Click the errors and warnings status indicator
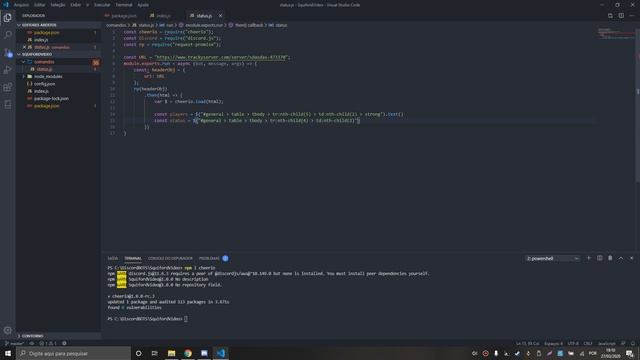 48,343
